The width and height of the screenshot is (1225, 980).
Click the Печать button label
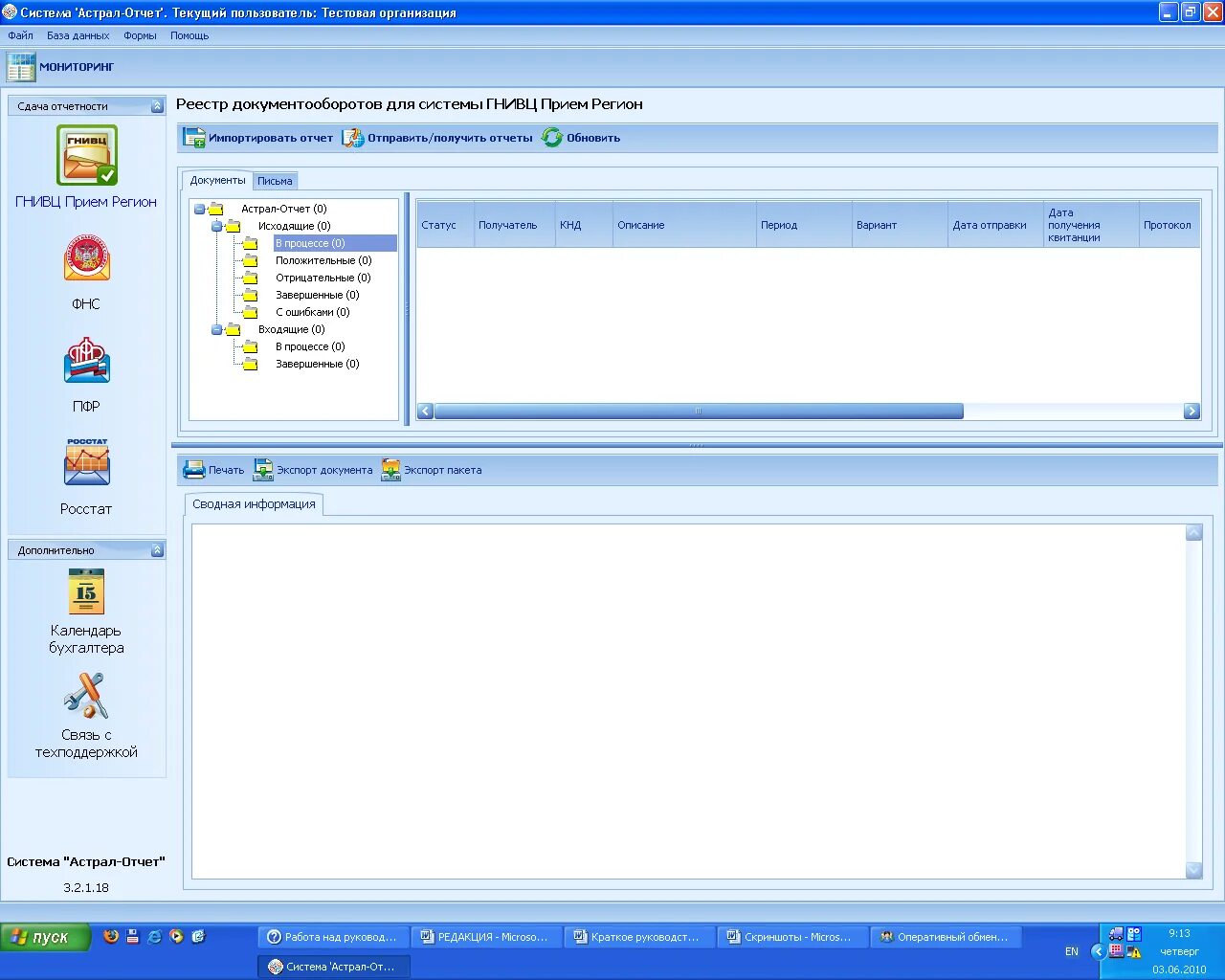click(x=227, y=470)
